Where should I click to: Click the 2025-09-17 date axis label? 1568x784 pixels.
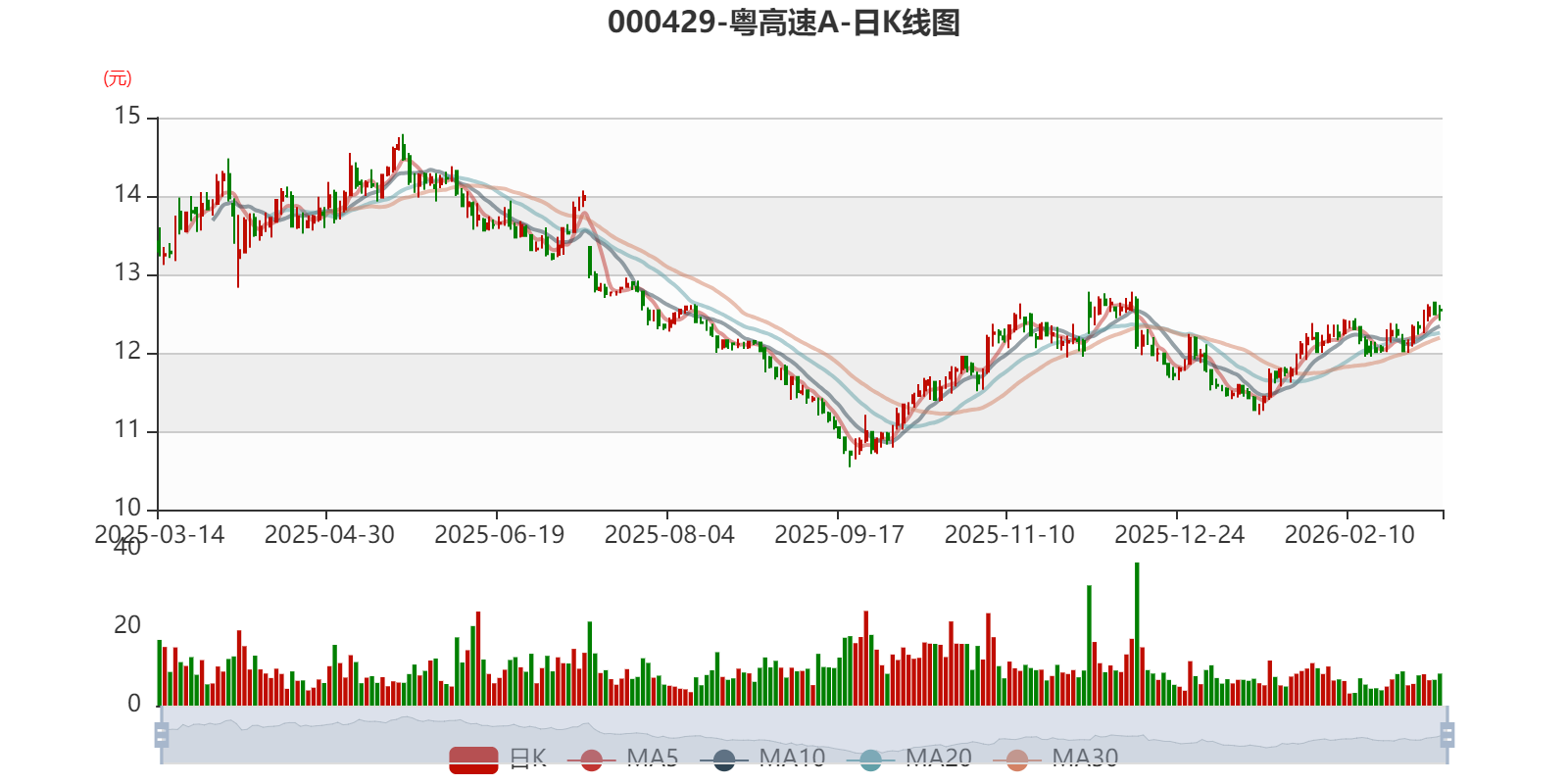840,535
